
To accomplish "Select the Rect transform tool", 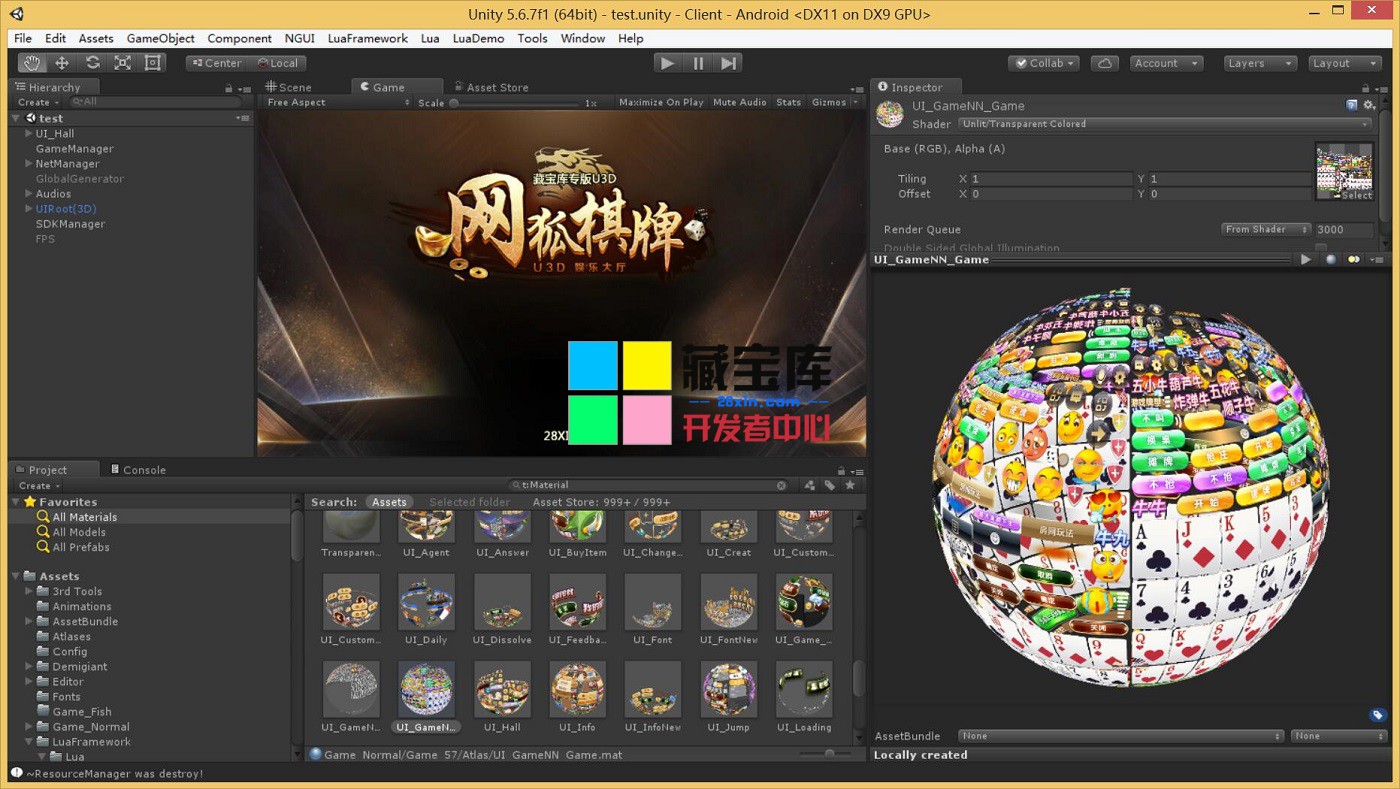I will pyautogui.click(x=152, y=63).
